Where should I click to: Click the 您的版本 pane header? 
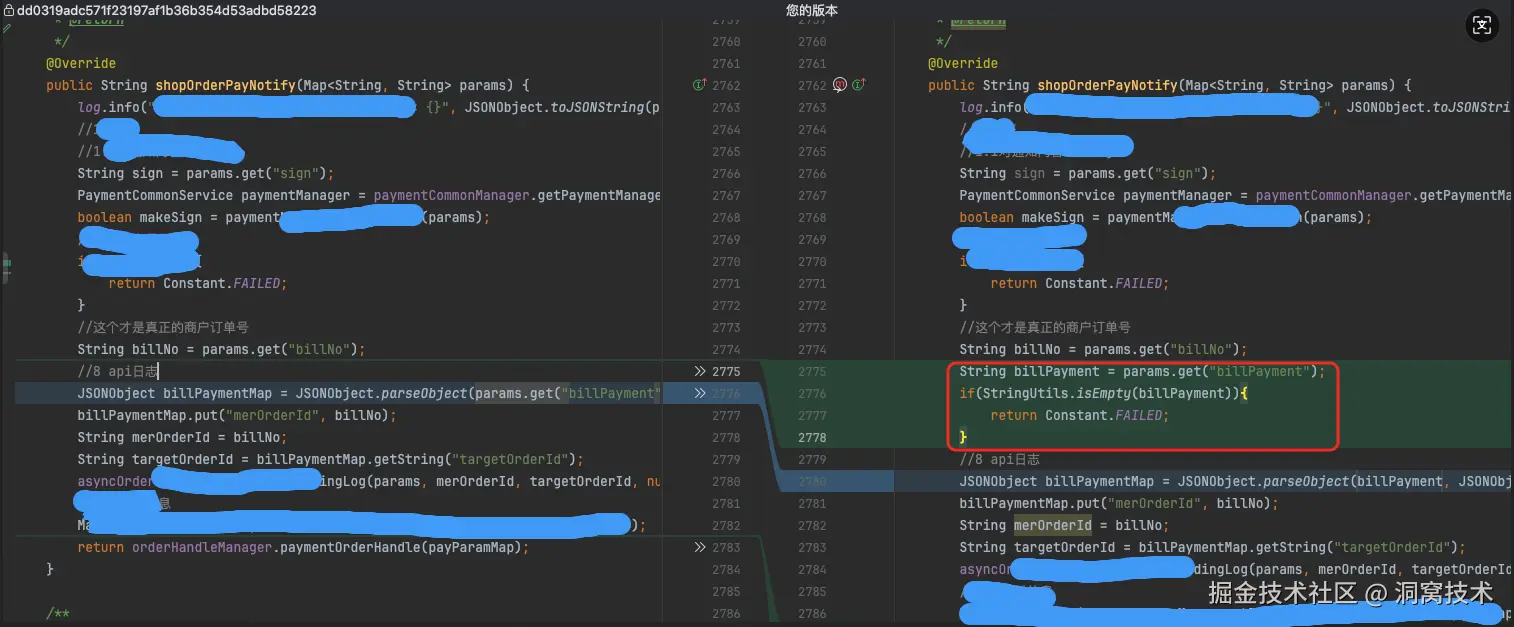click(x=812, y=10)
